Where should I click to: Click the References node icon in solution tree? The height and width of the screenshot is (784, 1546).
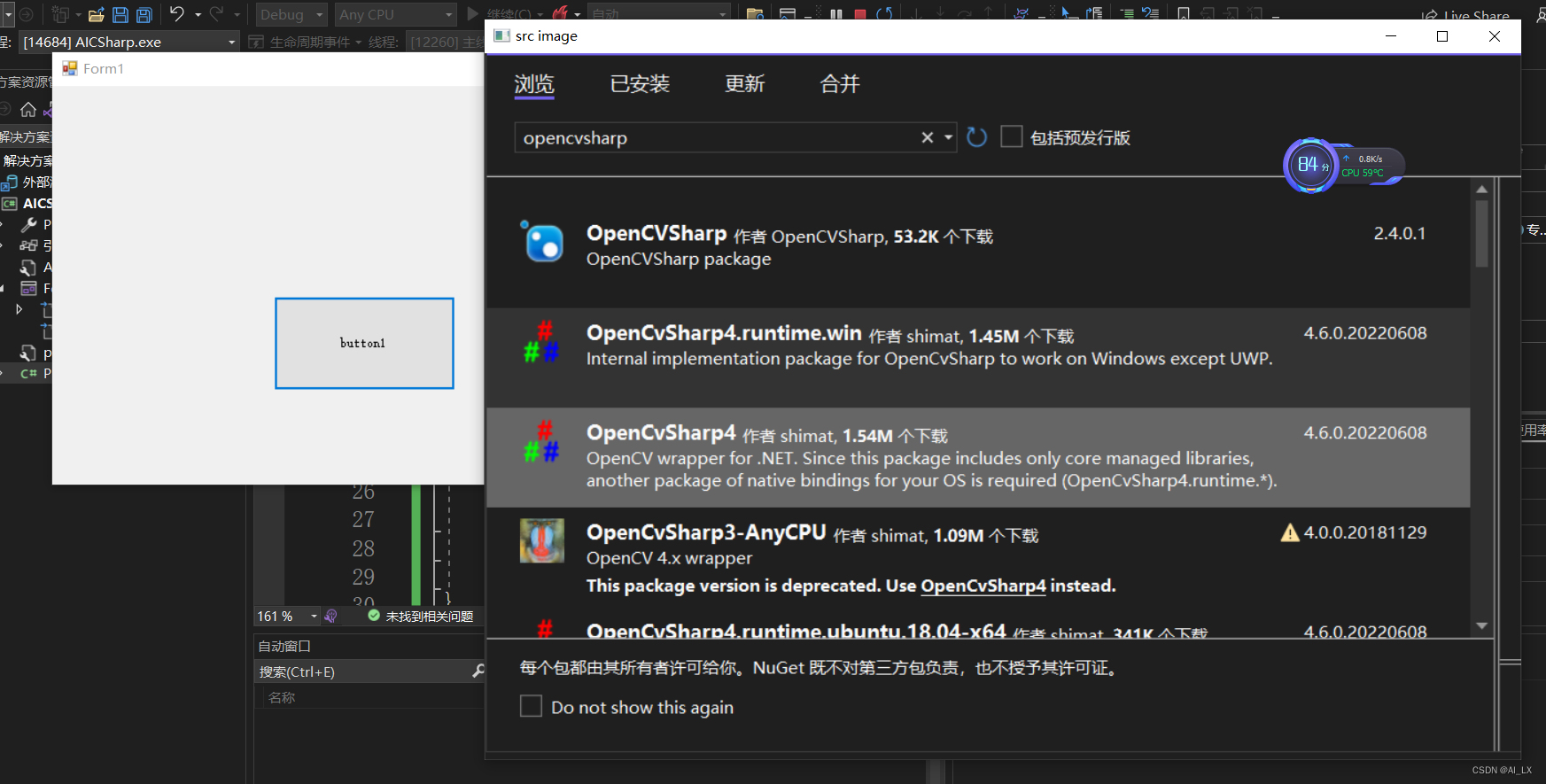click(28, 245)
